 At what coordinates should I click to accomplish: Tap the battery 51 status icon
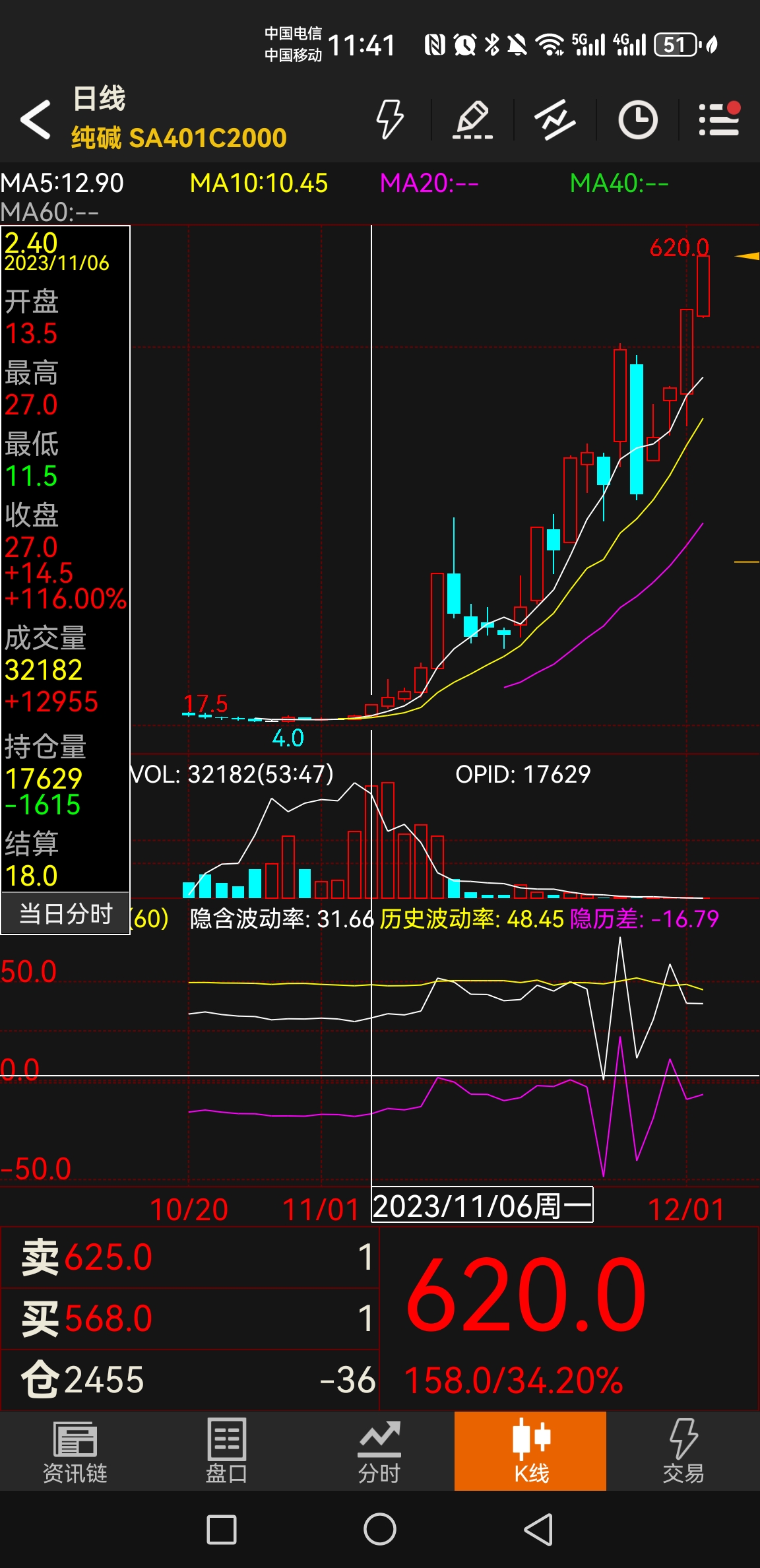[676, 45]
